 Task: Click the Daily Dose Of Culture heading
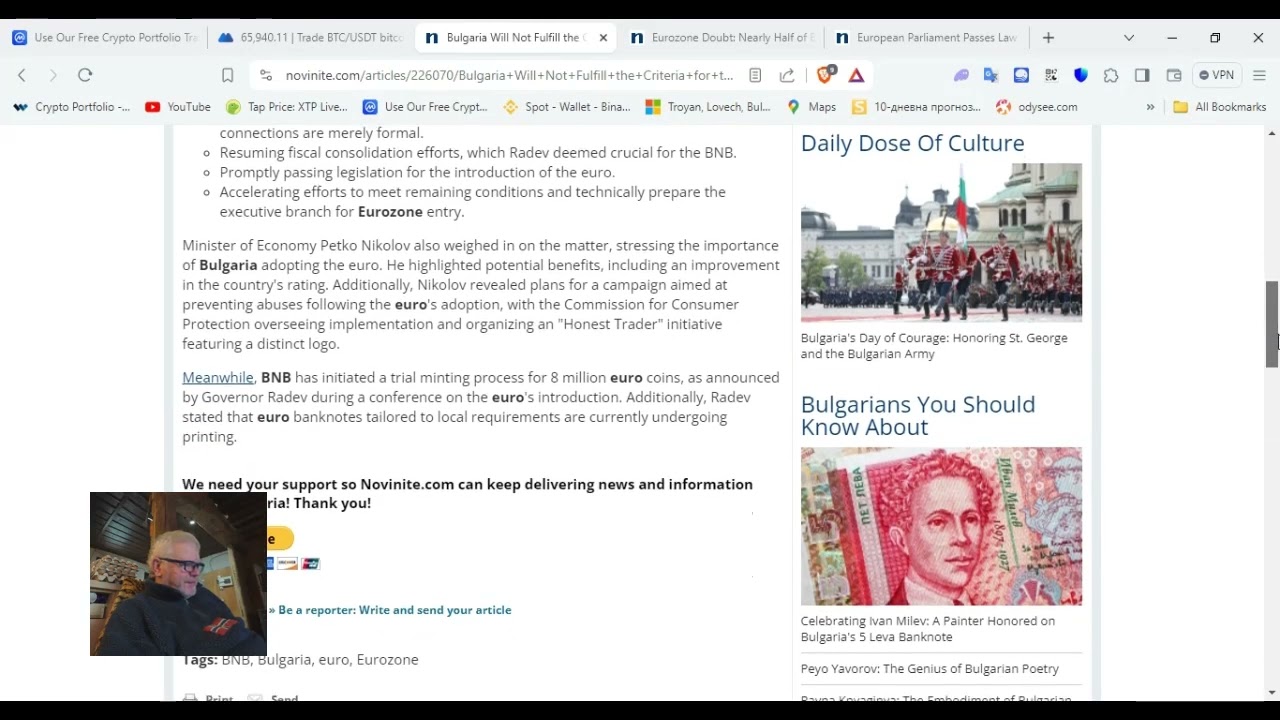coord(913,143)
